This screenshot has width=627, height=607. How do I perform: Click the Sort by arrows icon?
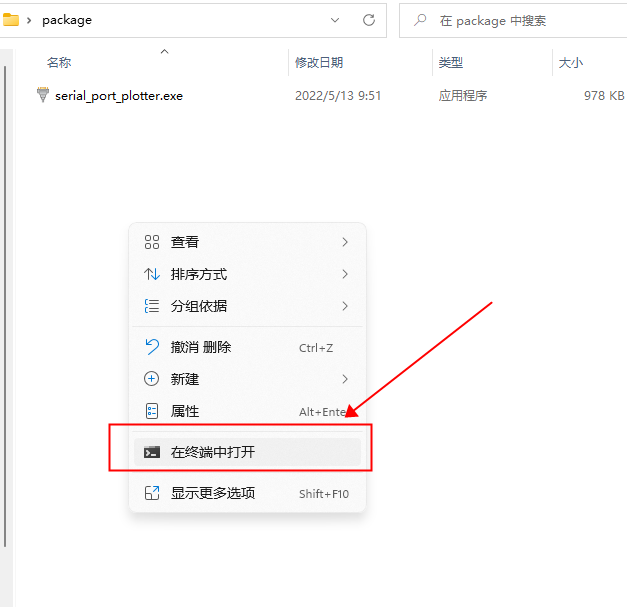tap(152, 274)
